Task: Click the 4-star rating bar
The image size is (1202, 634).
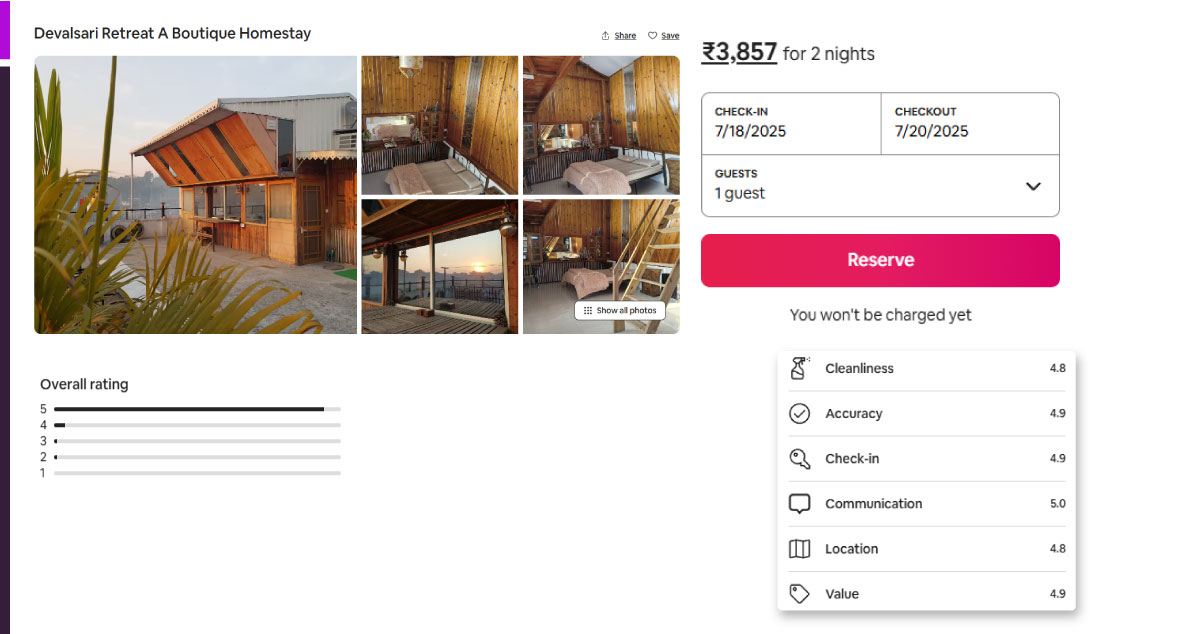Action: pyautogui.click(x=197, y=425)
